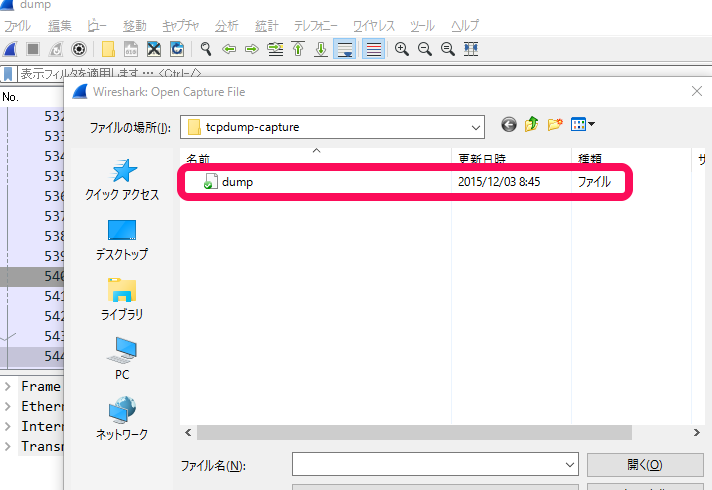Create new folder icon in dialog
The image size is (712, 490).
pyautogui.click(x=555, y=124)
